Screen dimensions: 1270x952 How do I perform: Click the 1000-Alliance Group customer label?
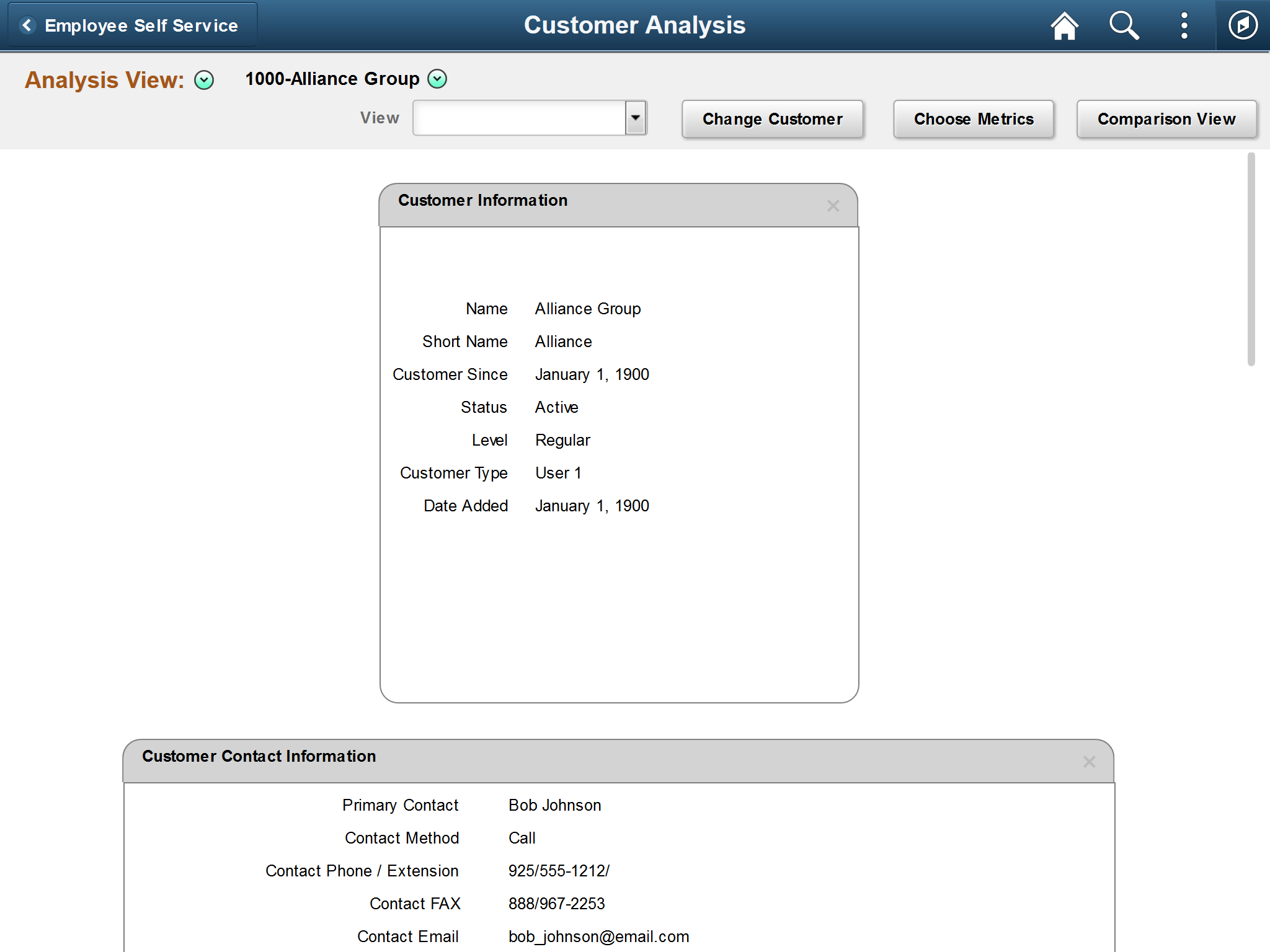tap(332, 79)
